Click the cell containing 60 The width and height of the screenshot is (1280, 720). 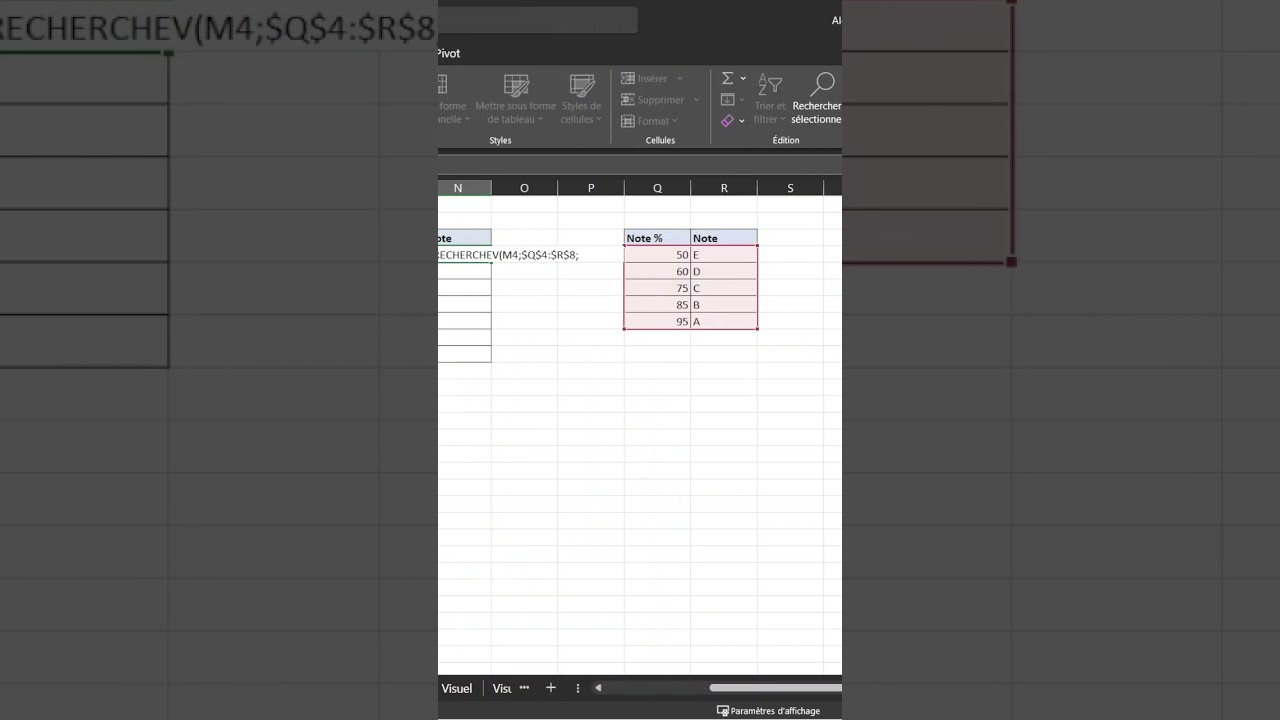(x=657, y=272)
